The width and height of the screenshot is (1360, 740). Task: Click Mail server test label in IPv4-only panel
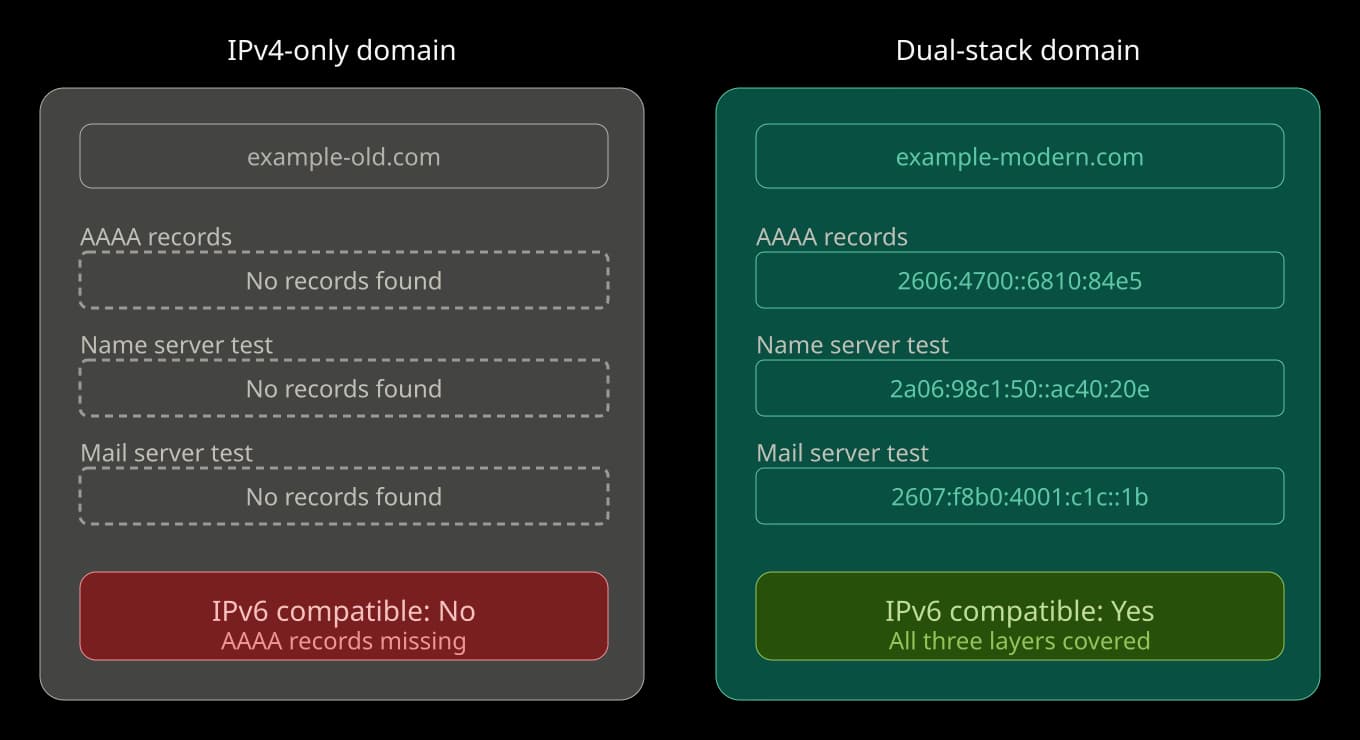click(x=167, y=453)
